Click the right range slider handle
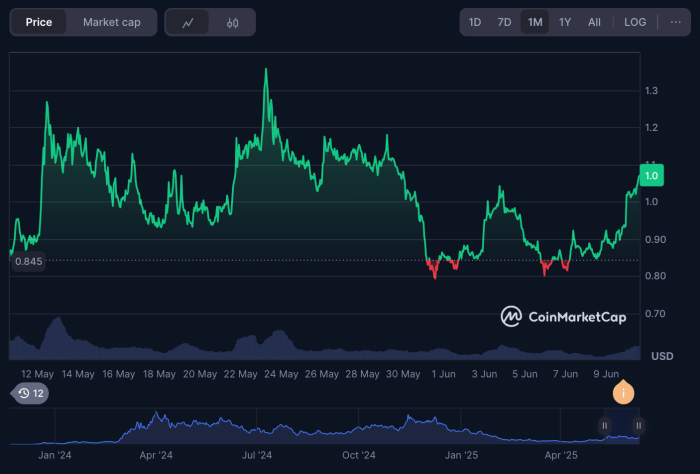 coord(638,426)
